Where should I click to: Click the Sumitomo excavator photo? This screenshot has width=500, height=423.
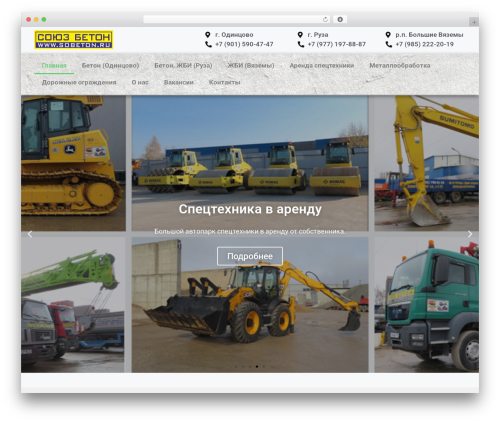tap(427, 163)
